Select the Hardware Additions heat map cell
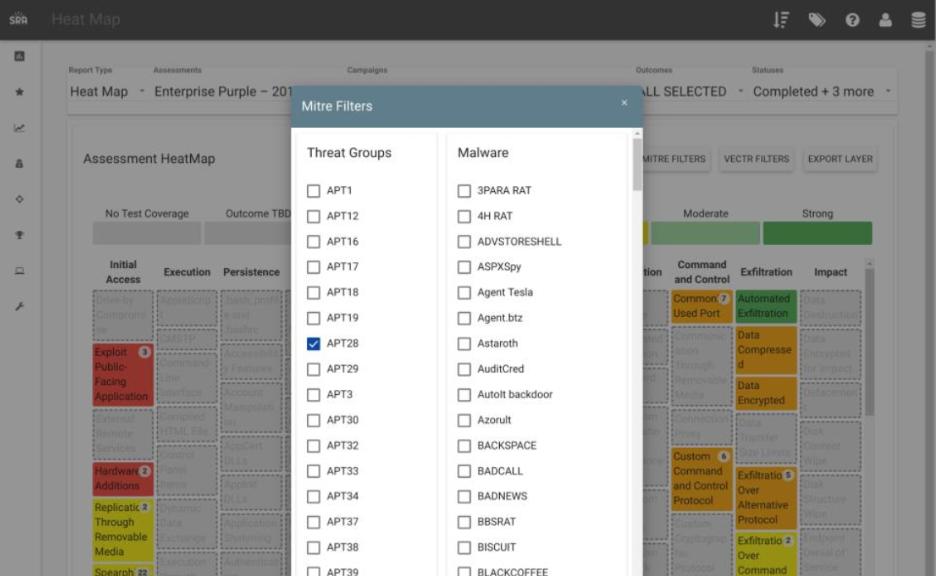This screenshot has width=936, height=576. click(123, 479)
